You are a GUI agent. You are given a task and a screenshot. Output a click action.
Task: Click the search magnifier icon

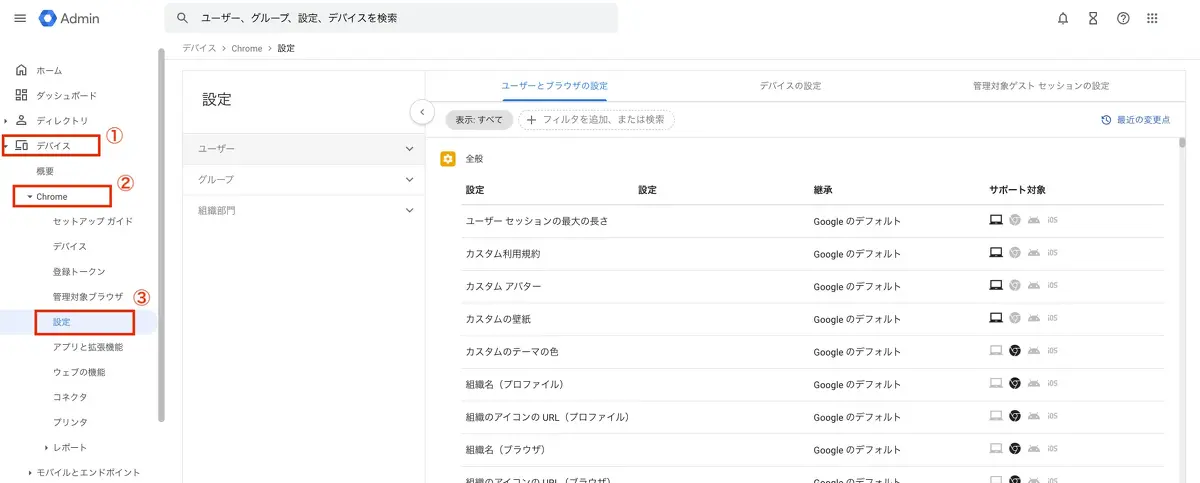point(182,18)
